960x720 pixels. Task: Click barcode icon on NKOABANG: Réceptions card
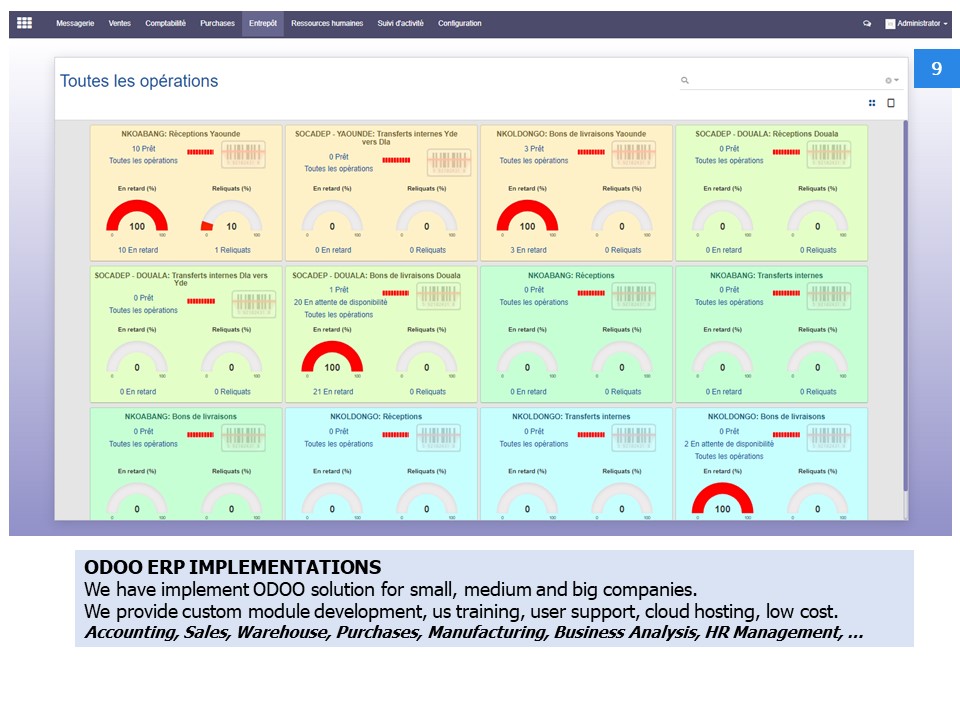click(634, 296)
